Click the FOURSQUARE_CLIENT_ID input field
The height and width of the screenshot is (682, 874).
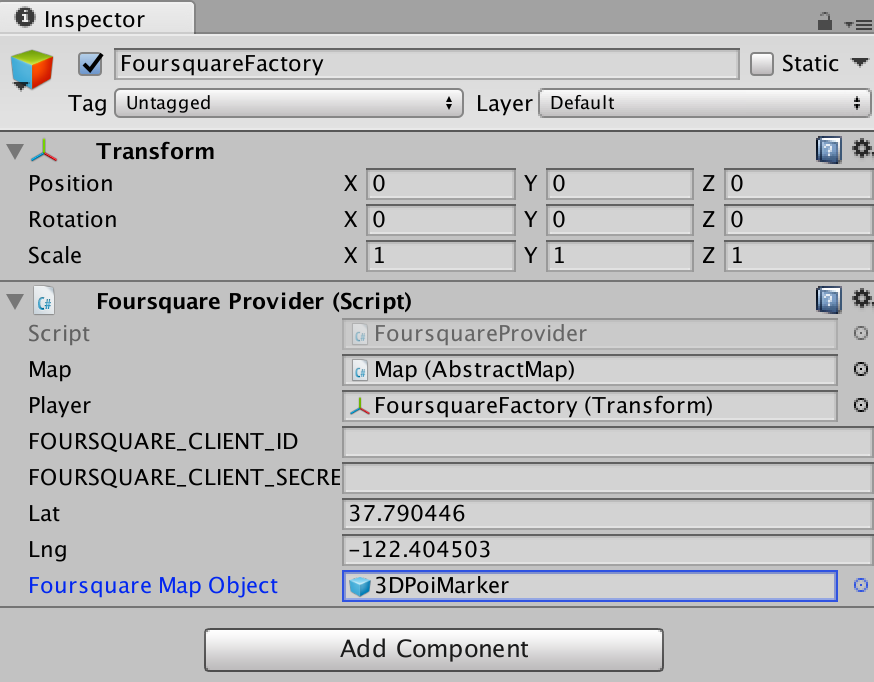click(x=608, y=442)
